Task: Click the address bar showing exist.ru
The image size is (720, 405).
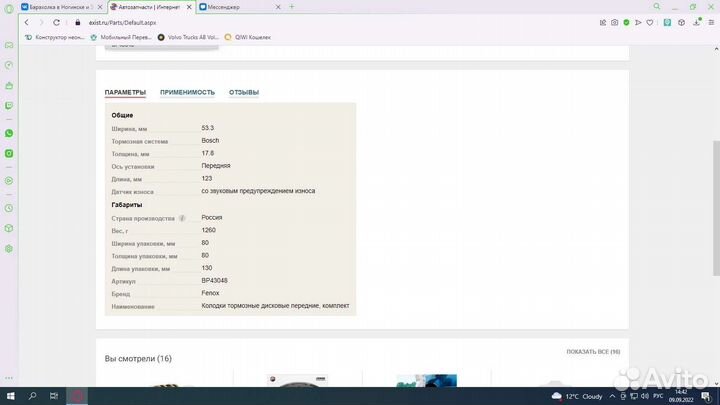Action: point(300,22)
